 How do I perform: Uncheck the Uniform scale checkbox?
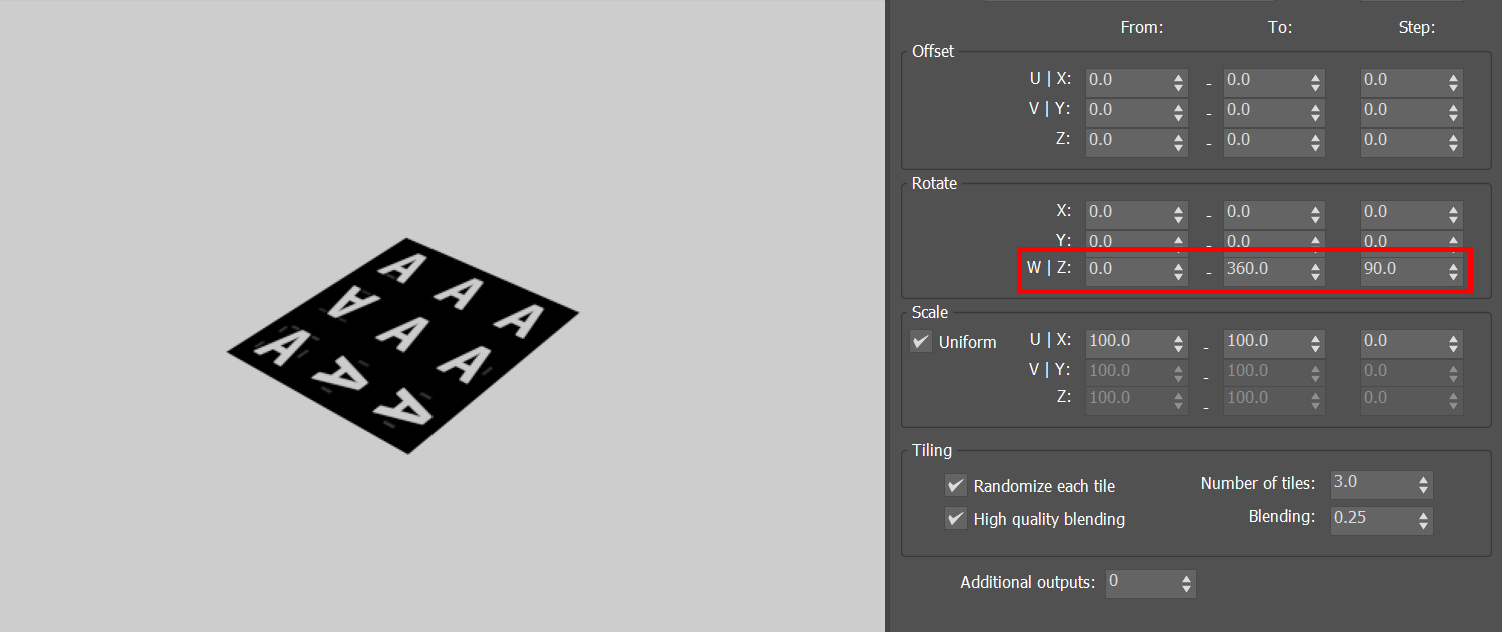click(921, 341)
